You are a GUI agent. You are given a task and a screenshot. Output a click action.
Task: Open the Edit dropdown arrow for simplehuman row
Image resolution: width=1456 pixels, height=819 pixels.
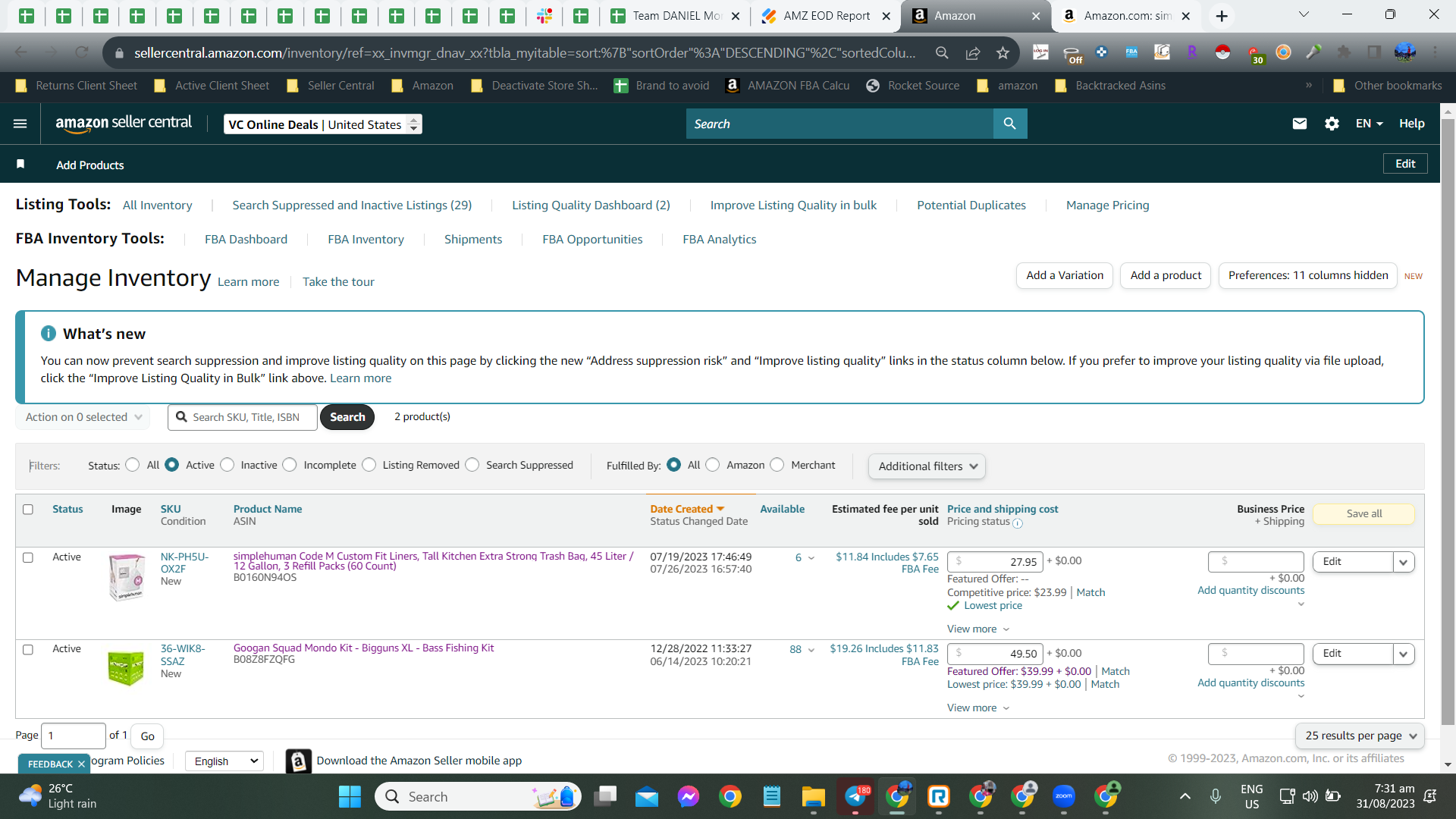pyautogui.click(x=1404, y=562)
